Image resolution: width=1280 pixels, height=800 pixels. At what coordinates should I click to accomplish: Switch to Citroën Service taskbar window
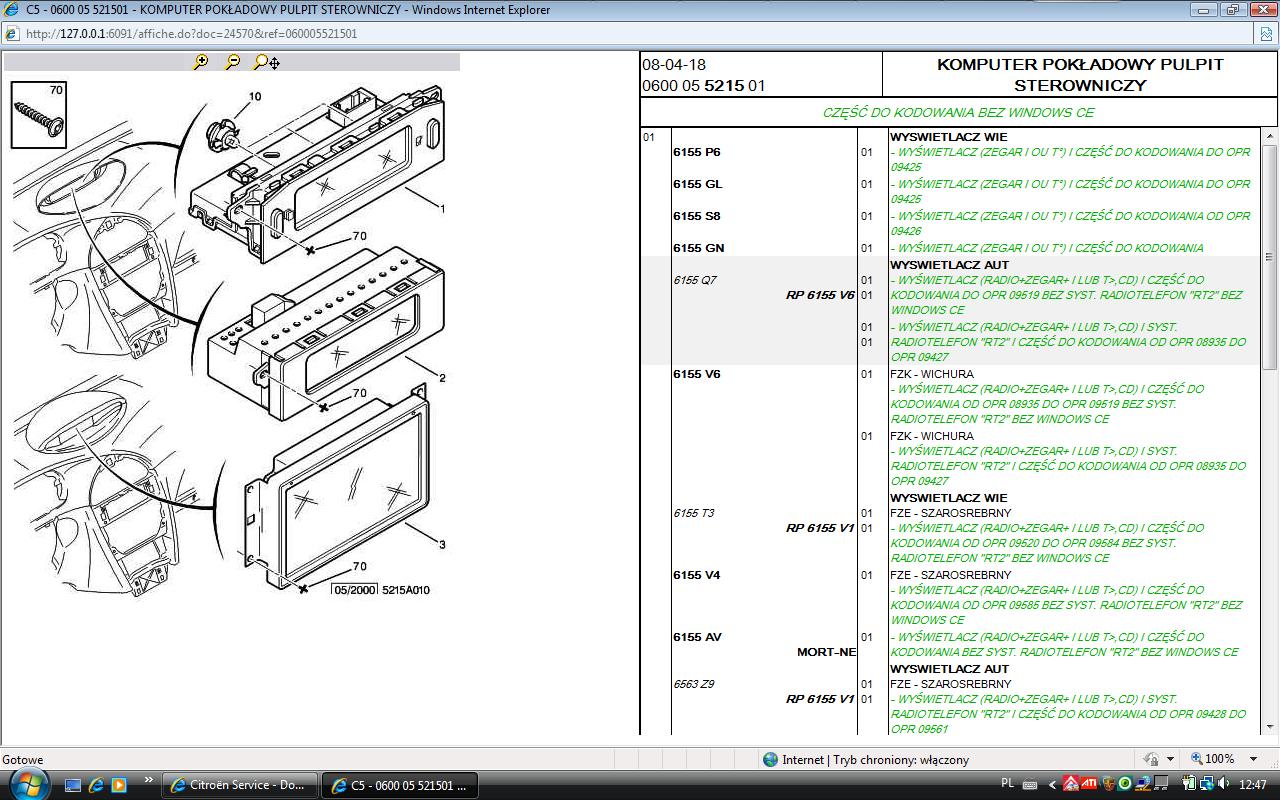point(240,785)
